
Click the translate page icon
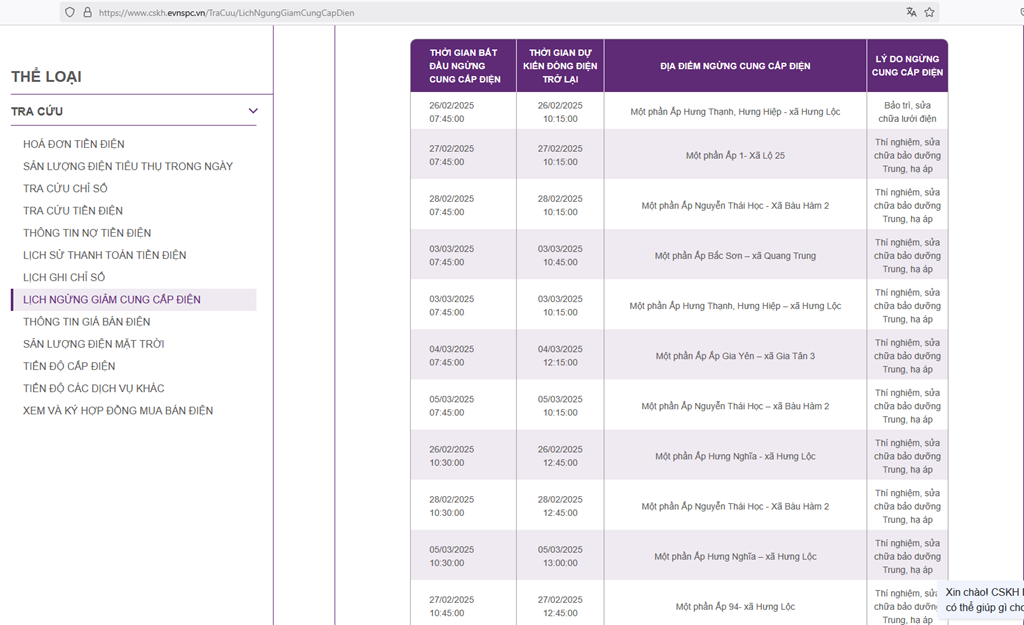(x=911, y=13)
